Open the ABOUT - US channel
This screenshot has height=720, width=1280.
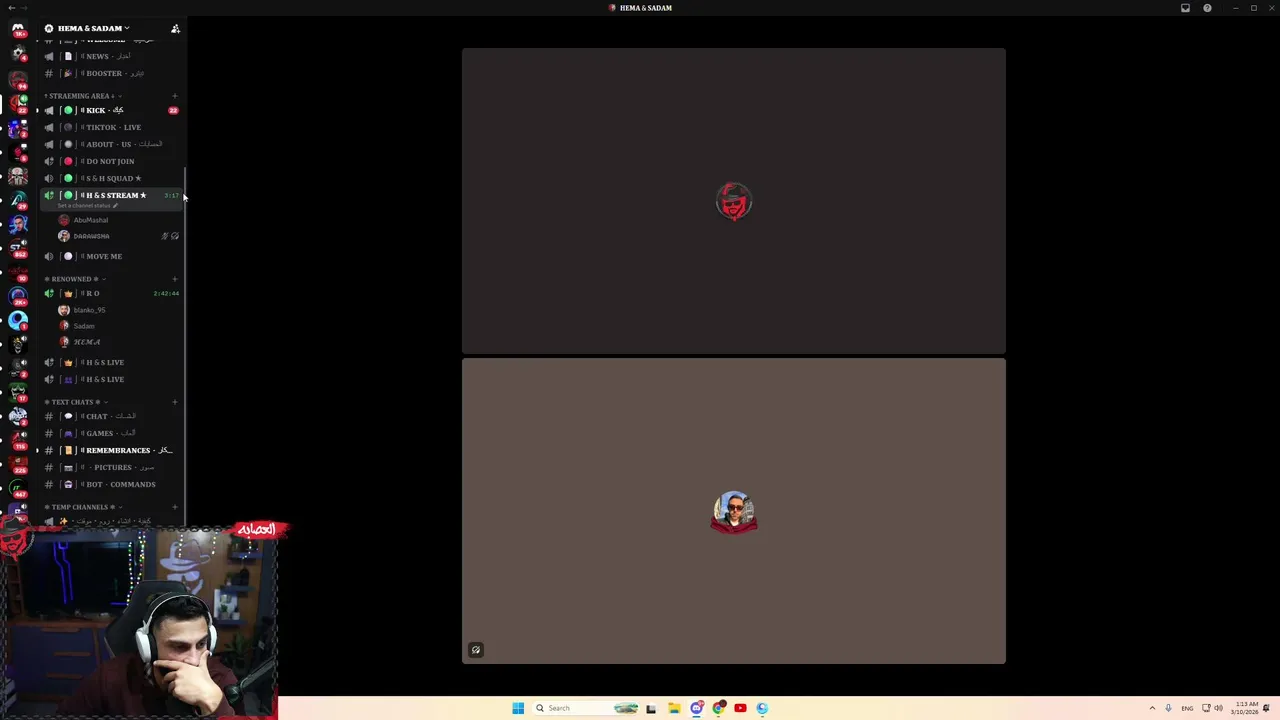tap(111, 144)
